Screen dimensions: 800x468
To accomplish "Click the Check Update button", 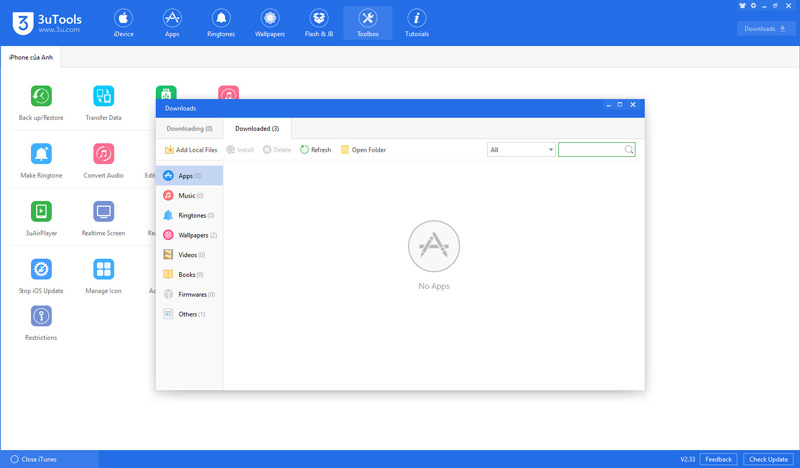I will coord(768,459).
